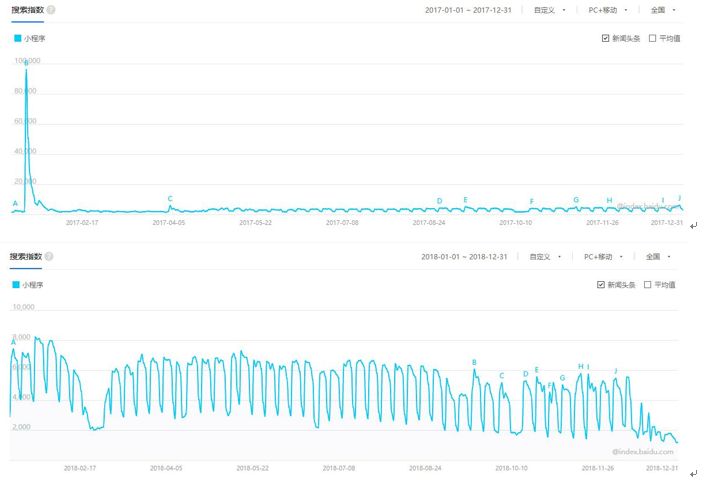Screen dimensions: 705x484
Task: Uncheck 新闻头条 checkbox in the 2017 chart
Action: tap(606, 38)
